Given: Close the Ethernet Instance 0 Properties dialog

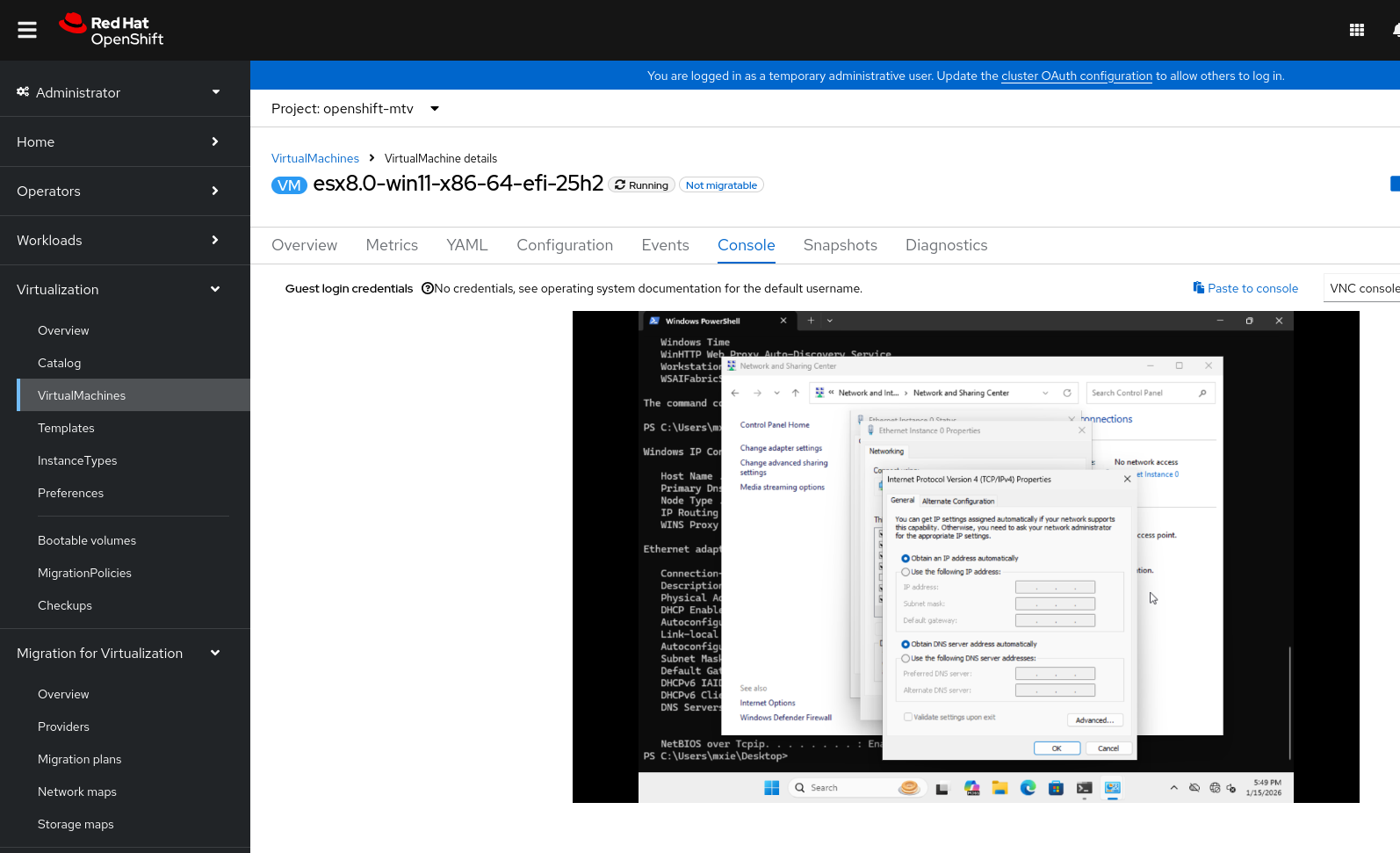Looking at the screenshot, I should (x=1082, y=430).
